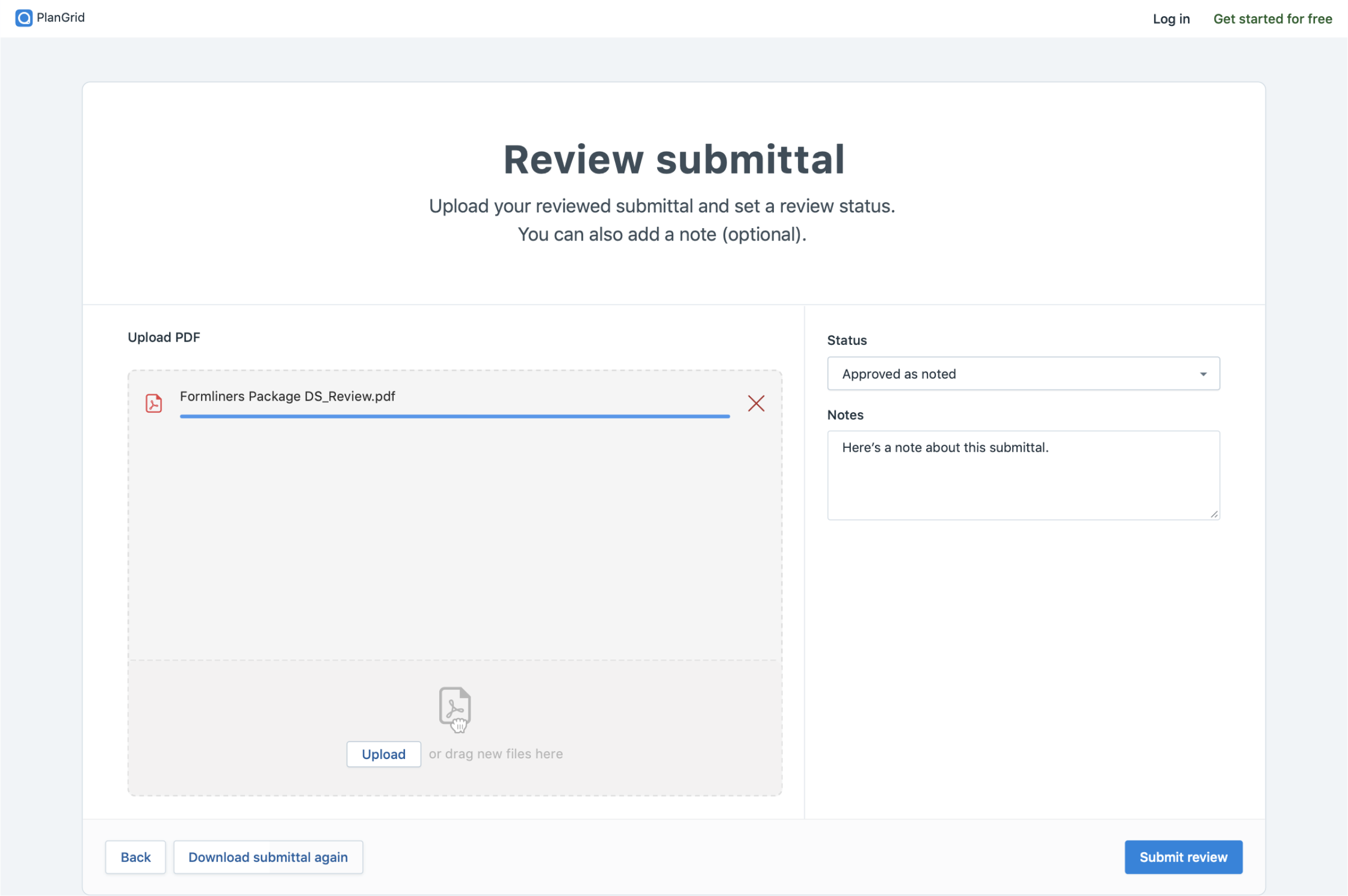
Task: Select the filename Formliners Package DS_Review.pdf
Action: [x=288, y=396]
